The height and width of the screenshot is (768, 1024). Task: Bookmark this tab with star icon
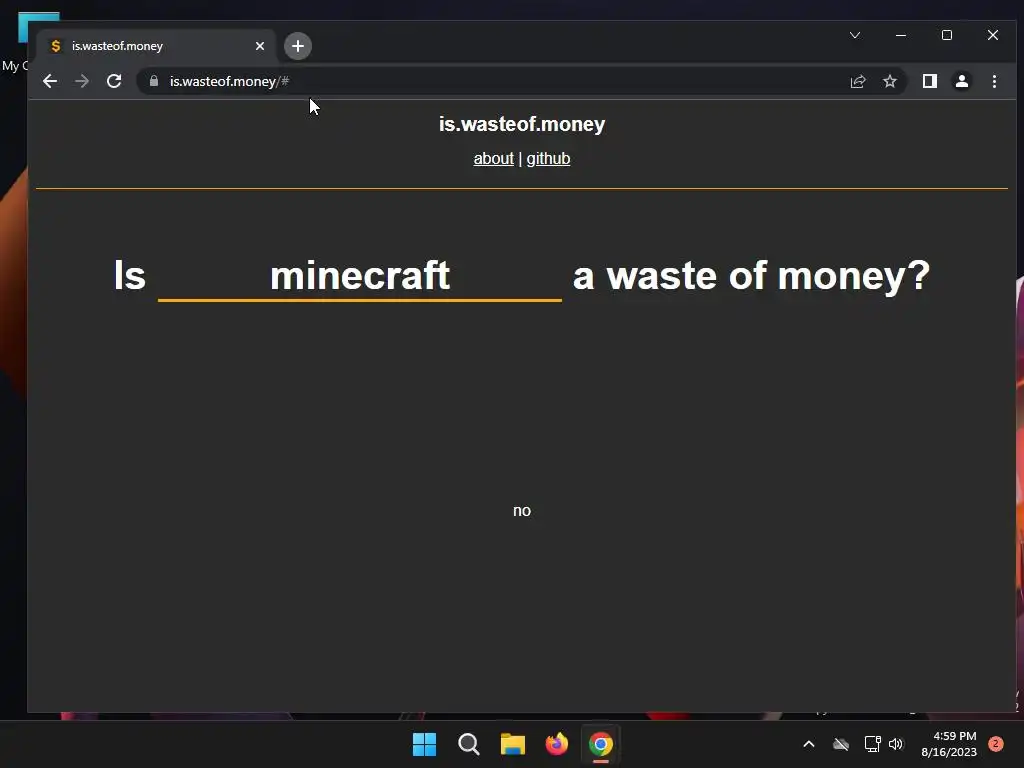[890, 81]
